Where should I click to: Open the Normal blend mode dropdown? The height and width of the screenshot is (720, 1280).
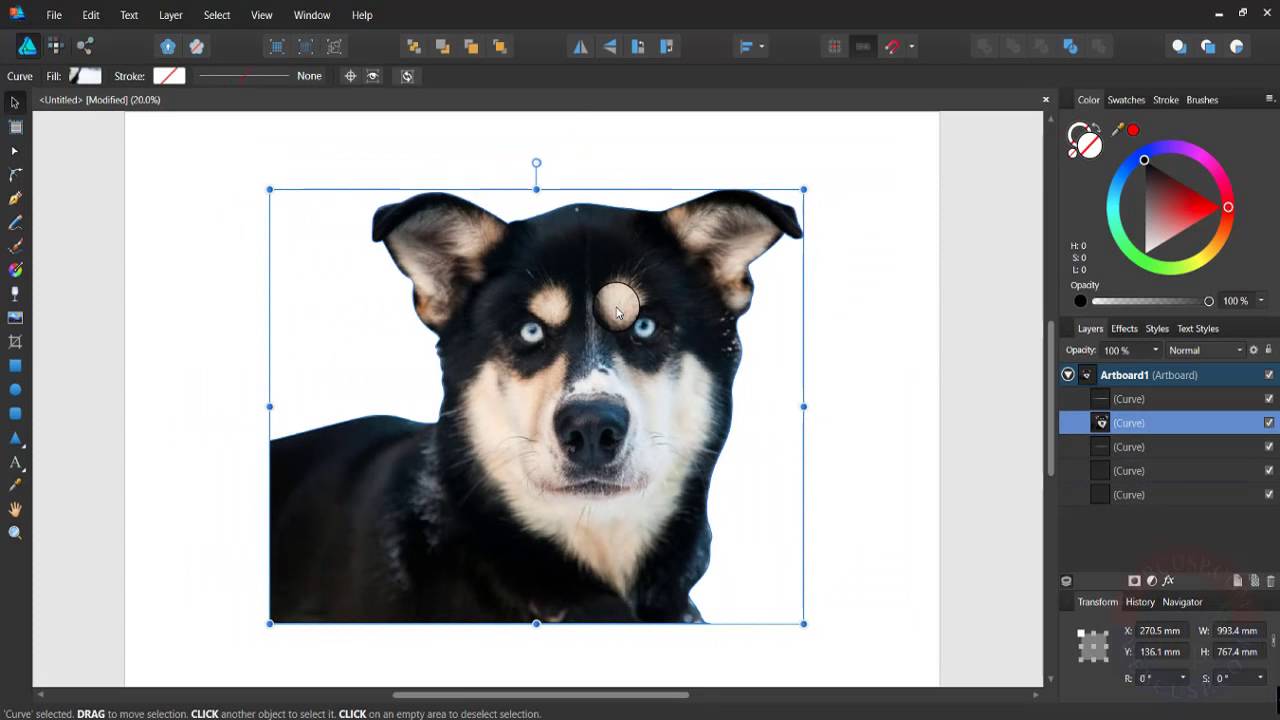[1205, 350]
